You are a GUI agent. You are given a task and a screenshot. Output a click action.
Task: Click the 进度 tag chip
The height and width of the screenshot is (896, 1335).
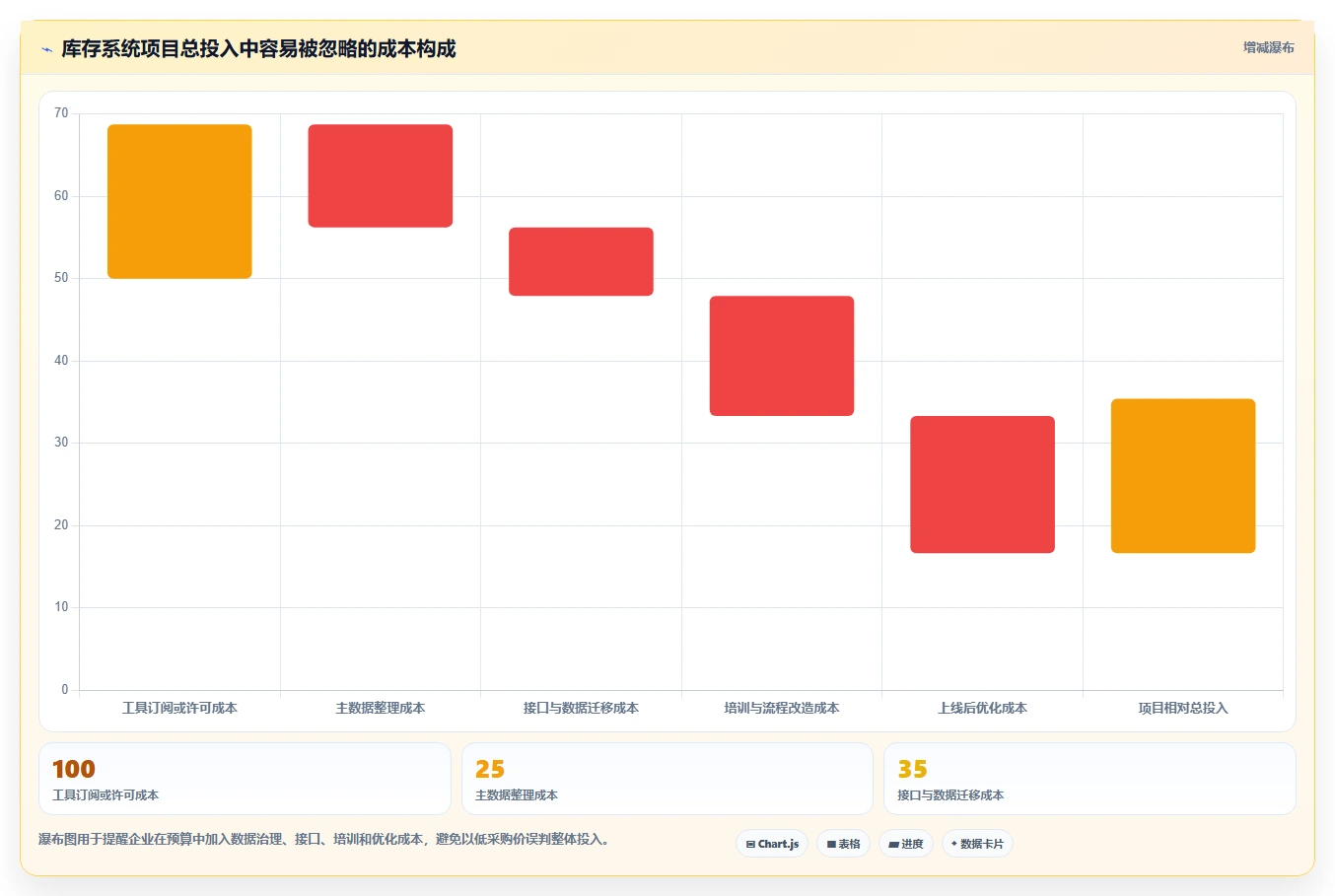(906, 844)
